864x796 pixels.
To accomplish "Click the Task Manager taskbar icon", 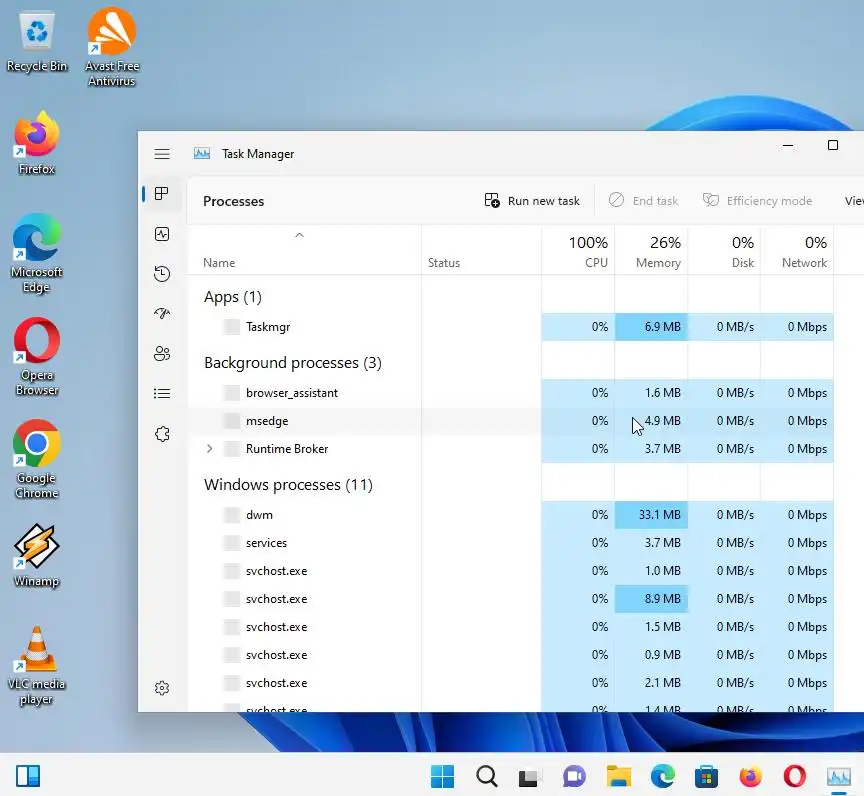I will click(839, 777).
